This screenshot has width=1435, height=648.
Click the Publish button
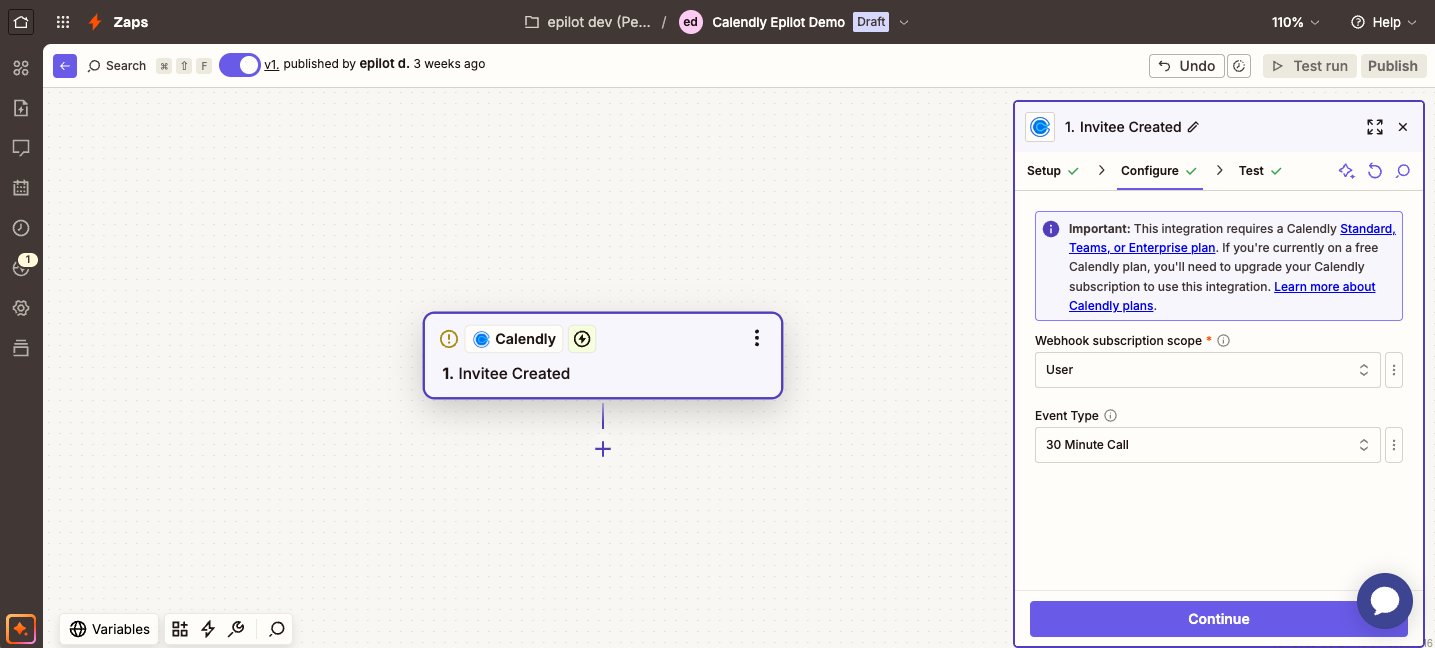coord(1393,66)
